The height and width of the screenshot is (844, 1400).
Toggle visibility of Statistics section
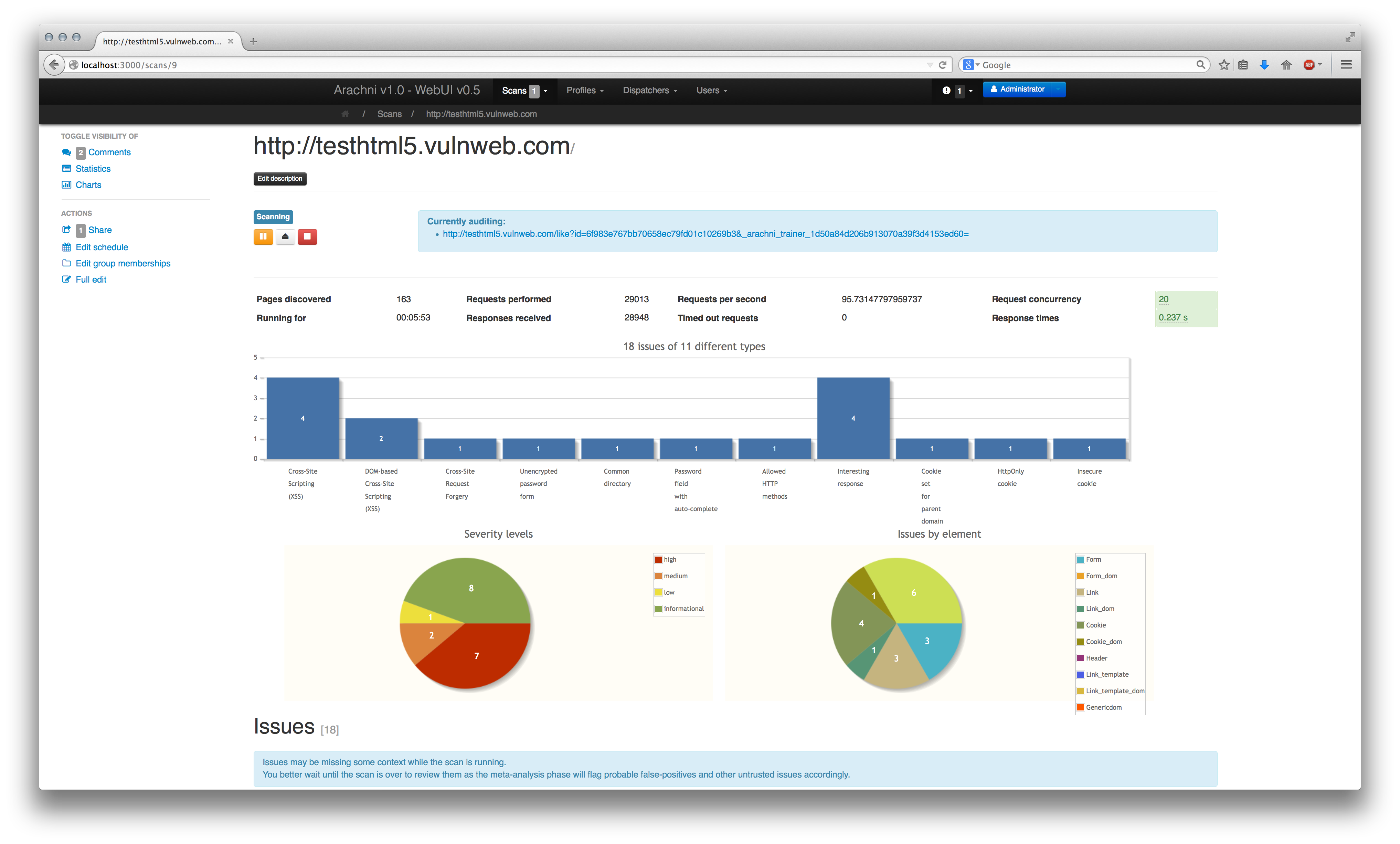point(93,169)
